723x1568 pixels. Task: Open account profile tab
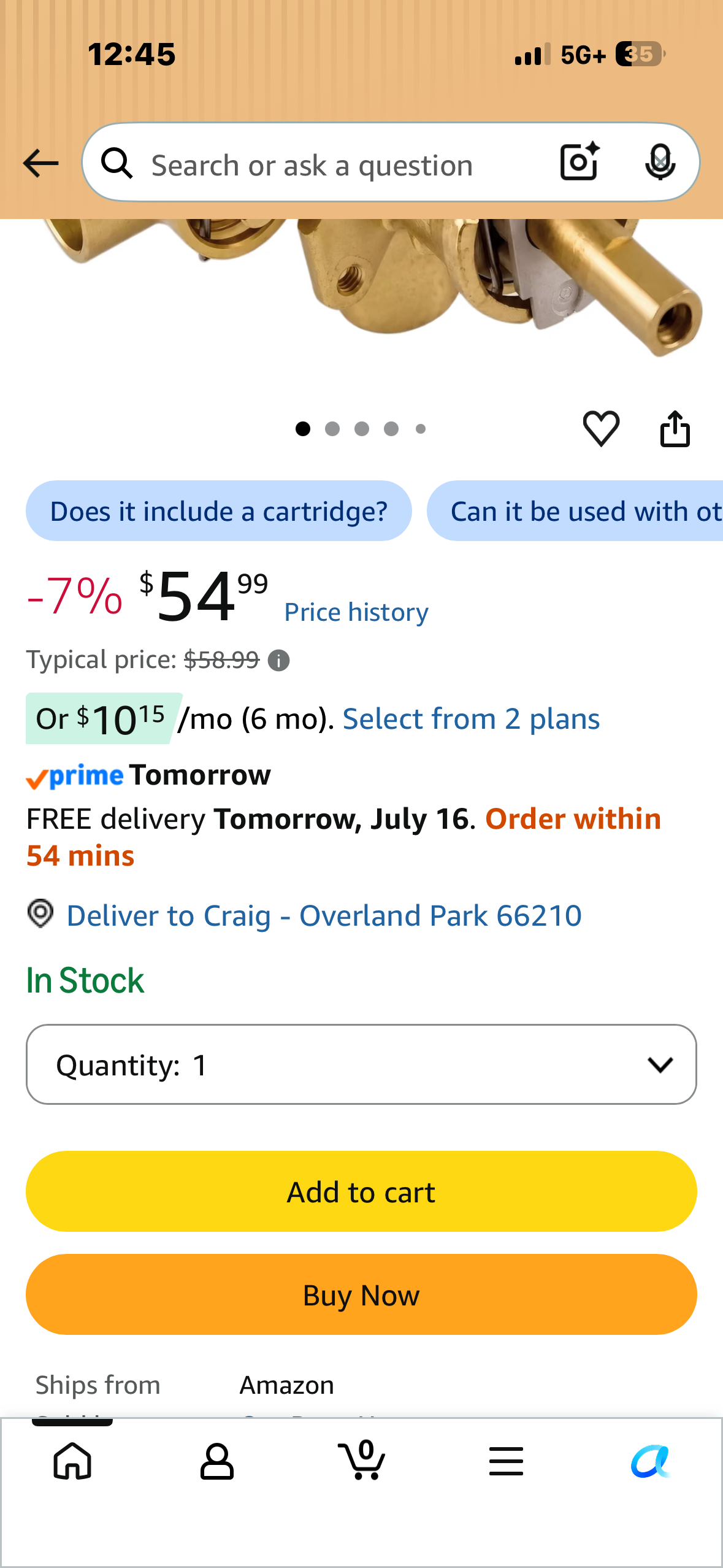[217, 1461]
